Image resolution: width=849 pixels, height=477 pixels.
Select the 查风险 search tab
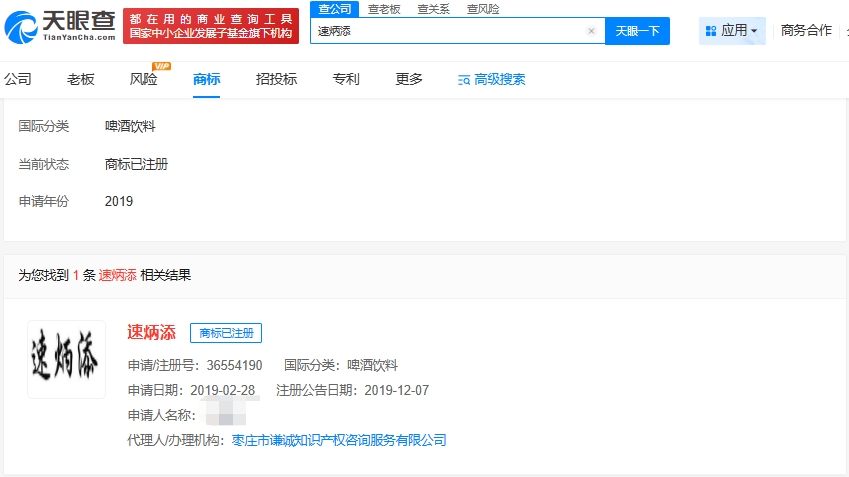pyautogui.click(x=483, y=9)
